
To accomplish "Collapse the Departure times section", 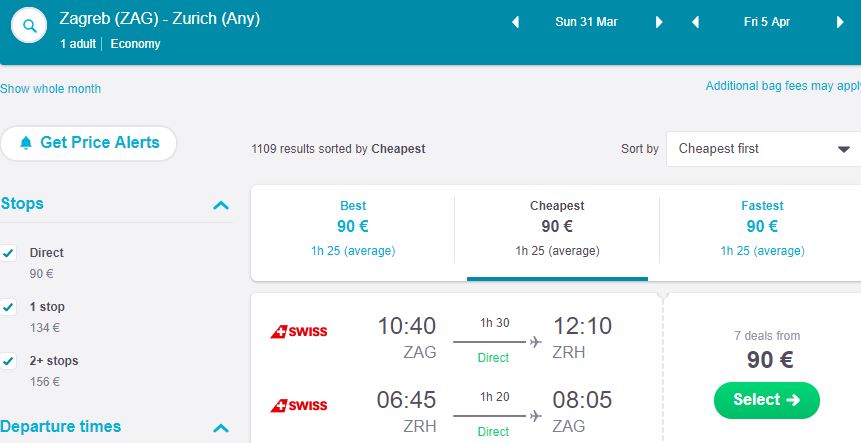I will [x=221, y=428].
